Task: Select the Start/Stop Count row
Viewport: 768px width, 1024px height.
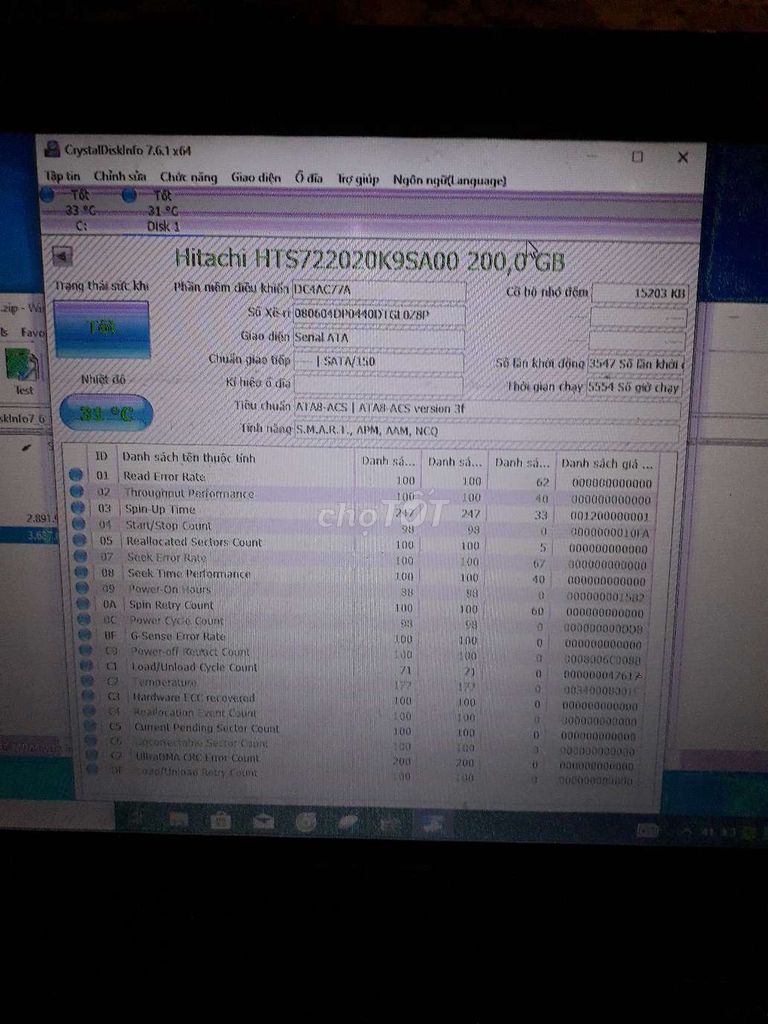Action: point(363,527)
